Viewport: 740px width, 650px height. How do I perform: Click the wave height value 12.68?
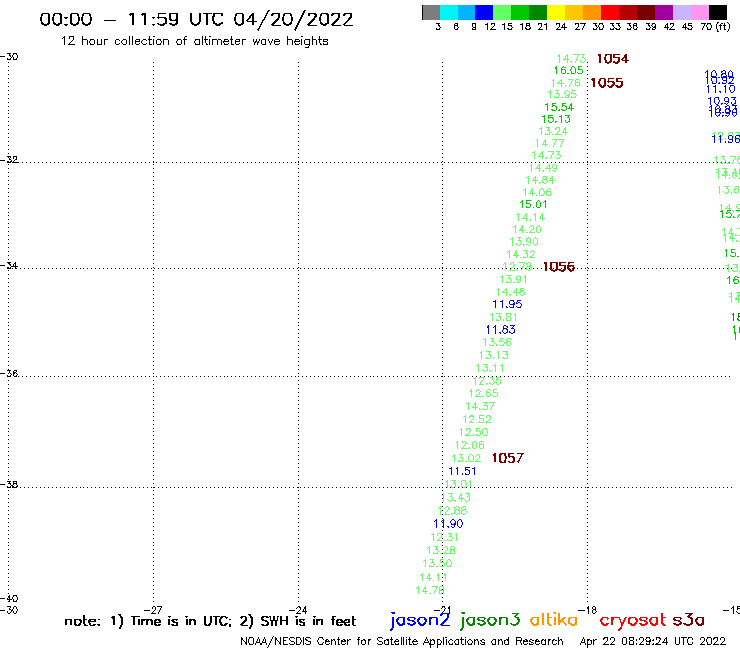(x=453, y=511)
